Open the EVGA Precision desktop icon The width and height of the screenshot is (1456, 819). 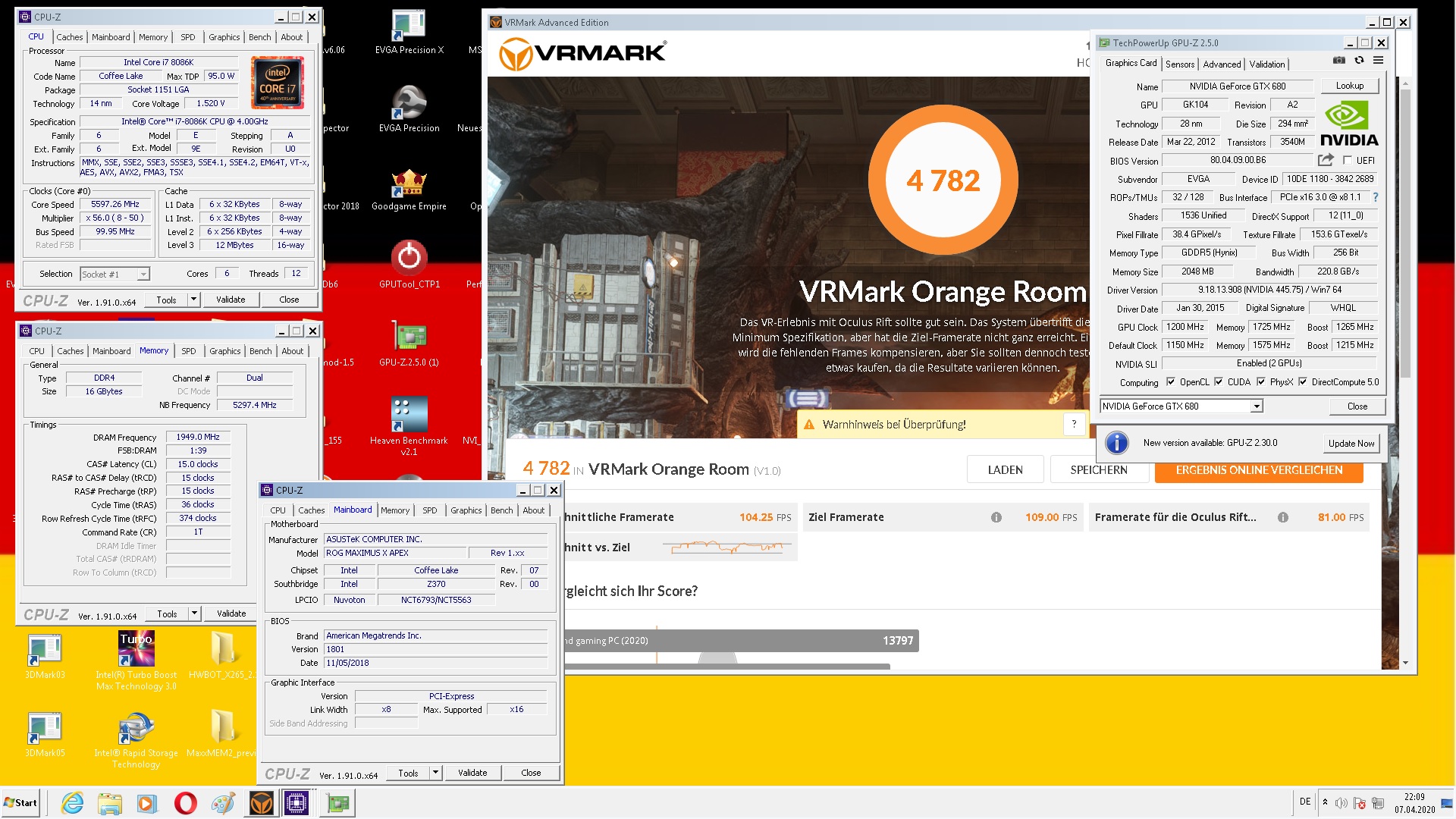pyautogui.click(x=409, y=110)
